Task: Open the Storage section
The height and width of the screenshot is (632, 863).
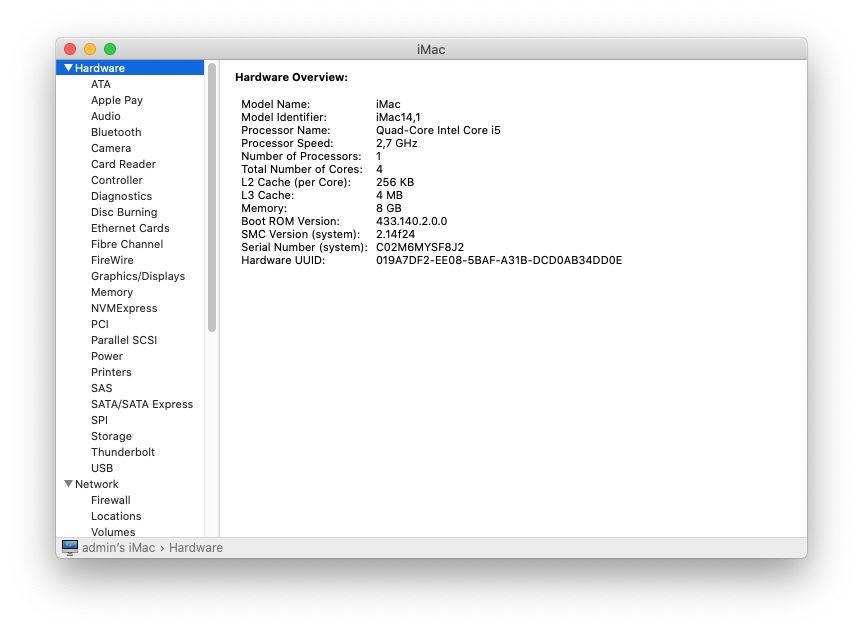Action: point(111,436)
